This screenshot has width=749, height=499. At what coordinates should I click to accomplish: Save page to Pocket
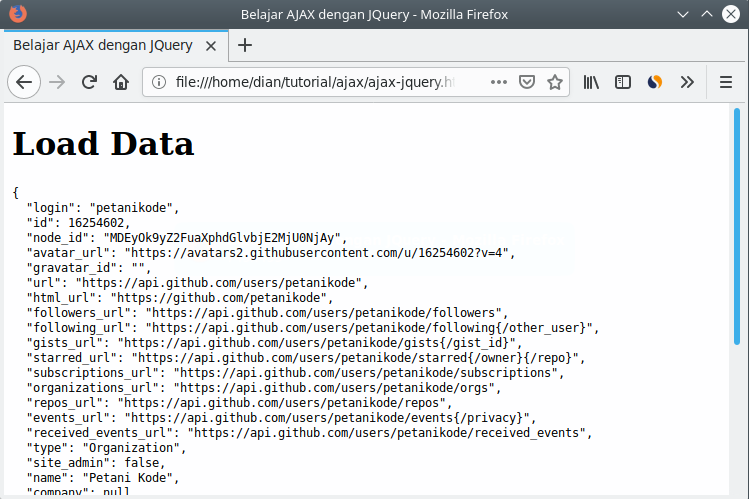(x=526, y=82)
